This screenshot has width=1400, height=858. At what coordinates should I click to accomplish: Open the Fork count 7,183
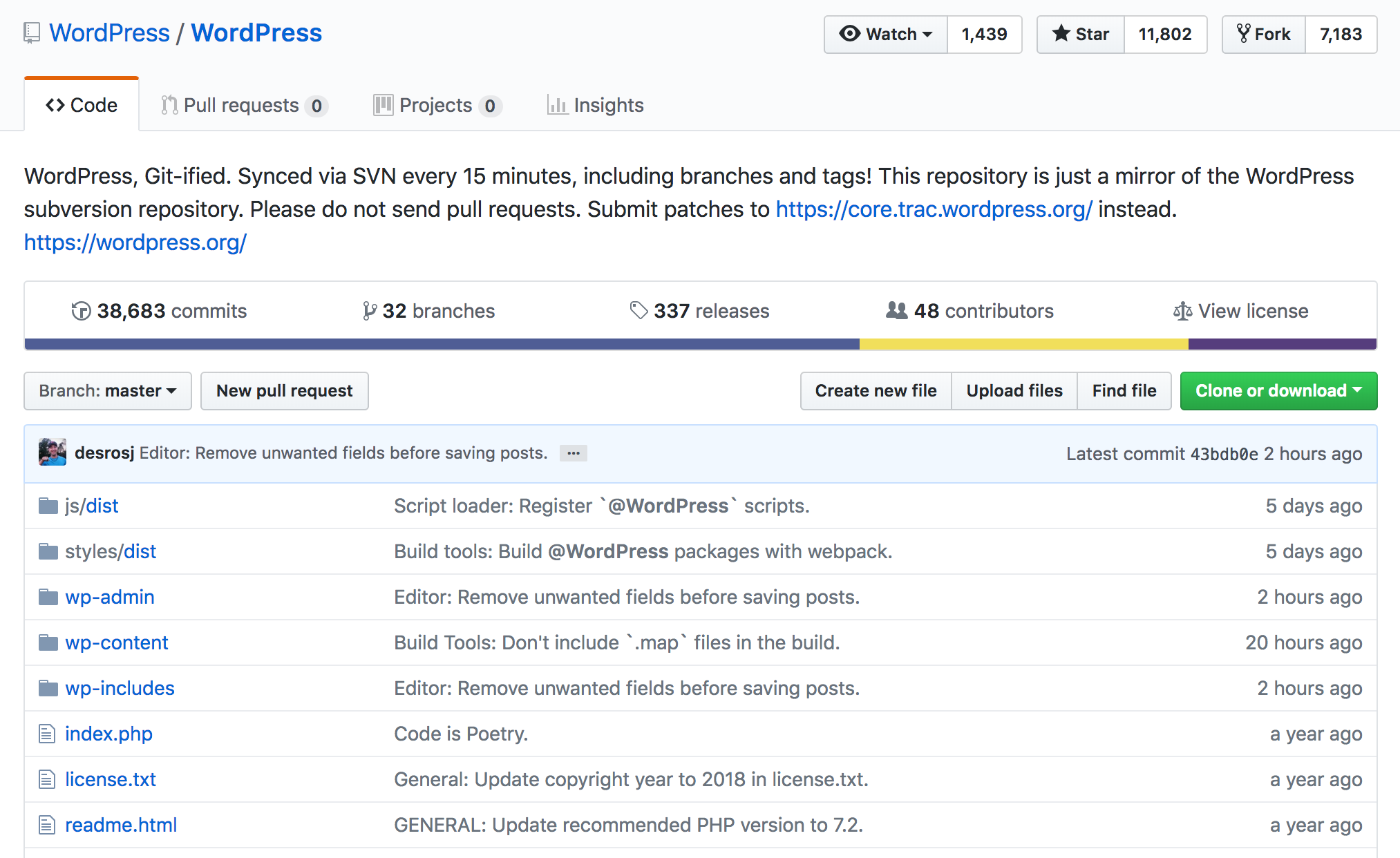(x=1341, y=35)
